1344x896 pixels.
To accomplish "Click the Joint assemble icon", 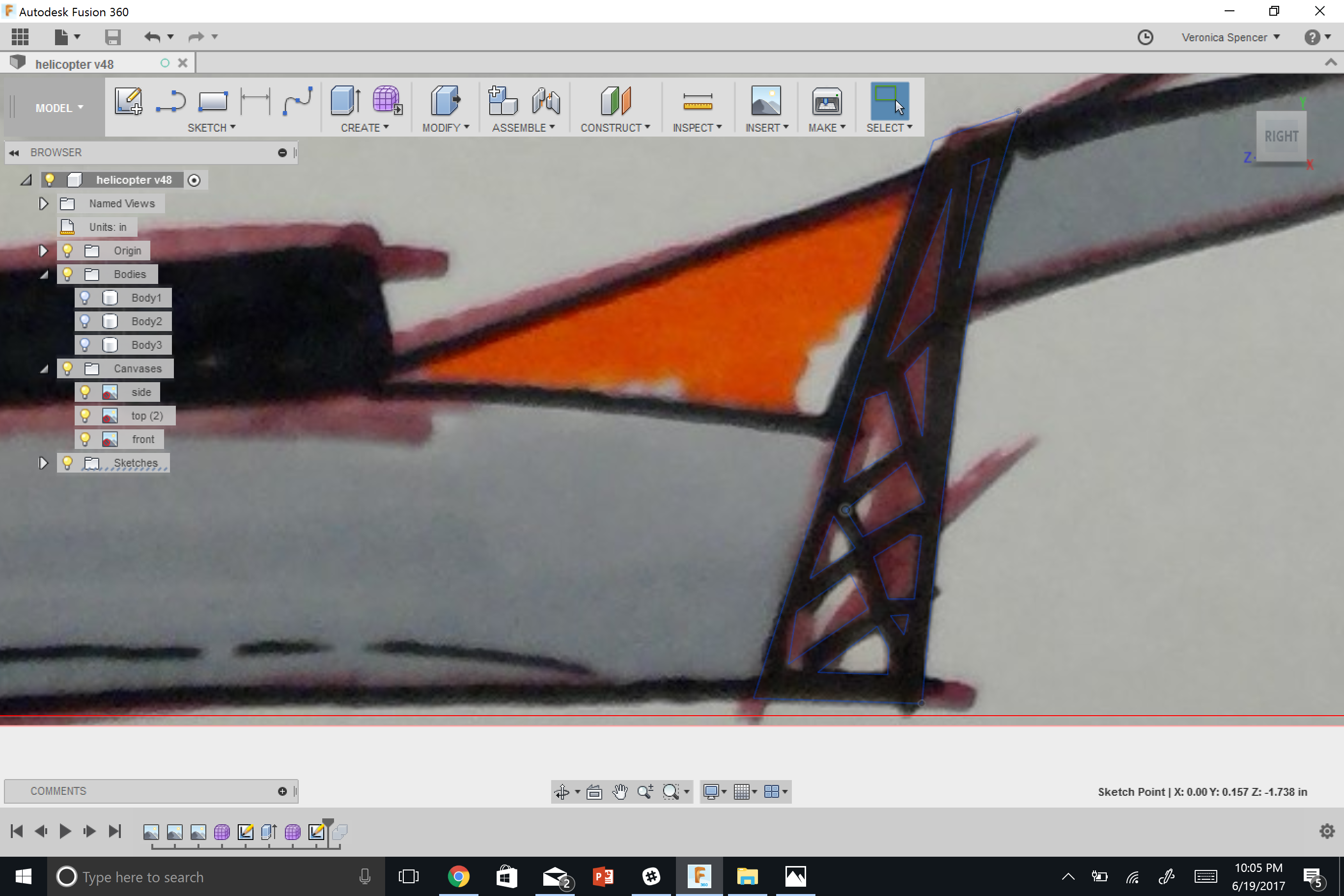I will coord(546,101).
